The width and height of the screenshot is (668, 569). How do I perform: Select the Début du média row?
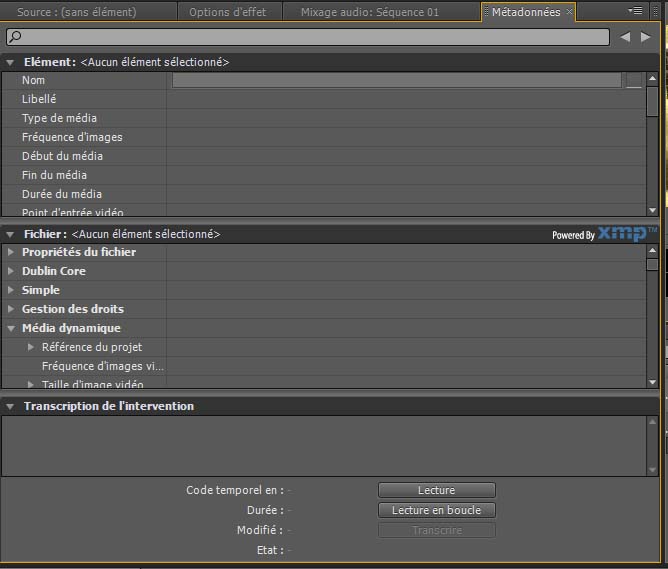[324, 156]
